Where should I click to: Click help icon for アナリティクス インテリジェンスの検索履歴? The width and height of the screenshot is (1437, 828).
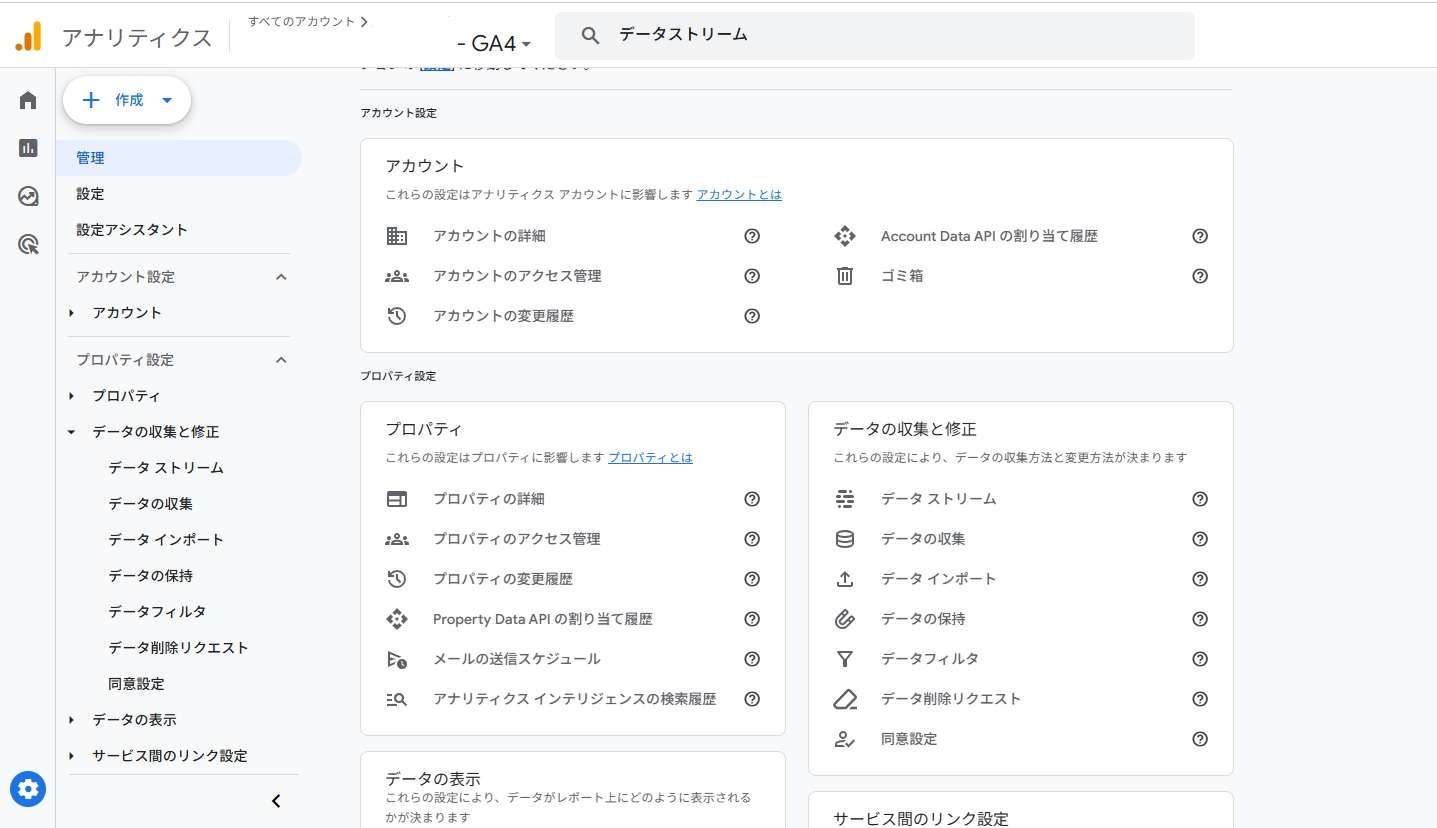tap(752, 699)
